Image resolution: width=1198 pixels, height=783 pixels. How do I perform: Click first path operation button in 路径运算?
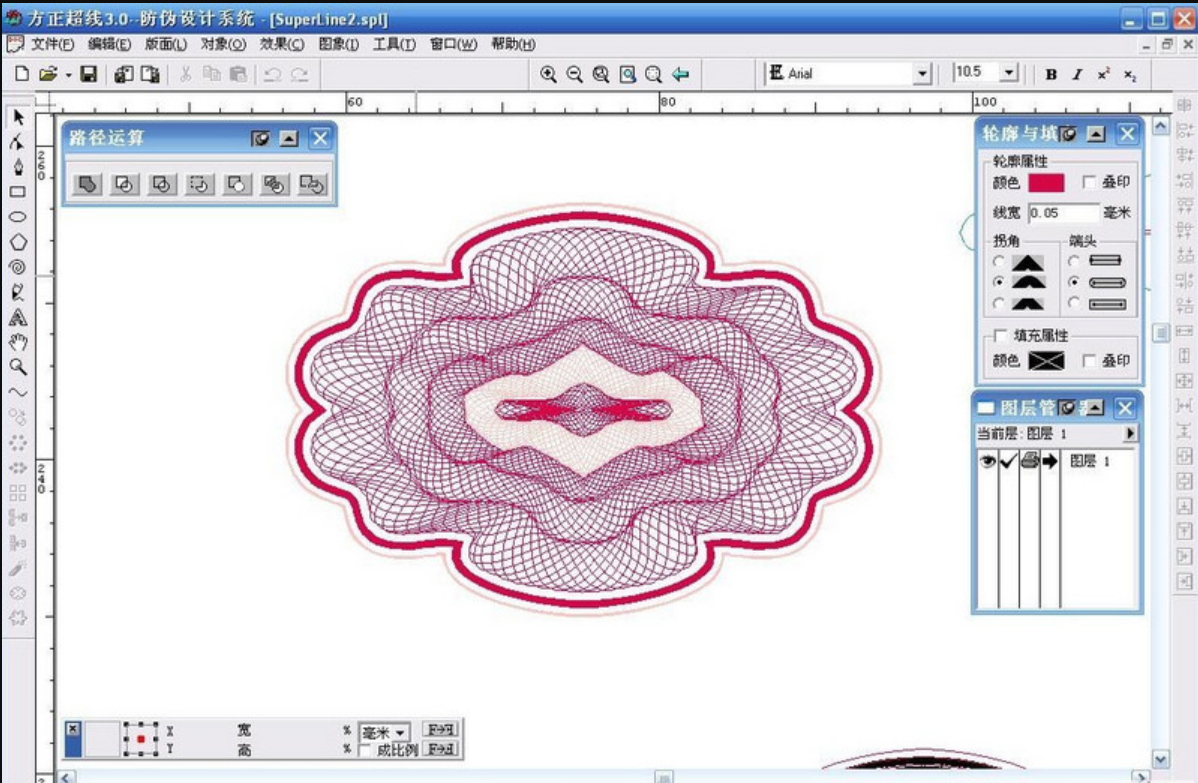88,184
